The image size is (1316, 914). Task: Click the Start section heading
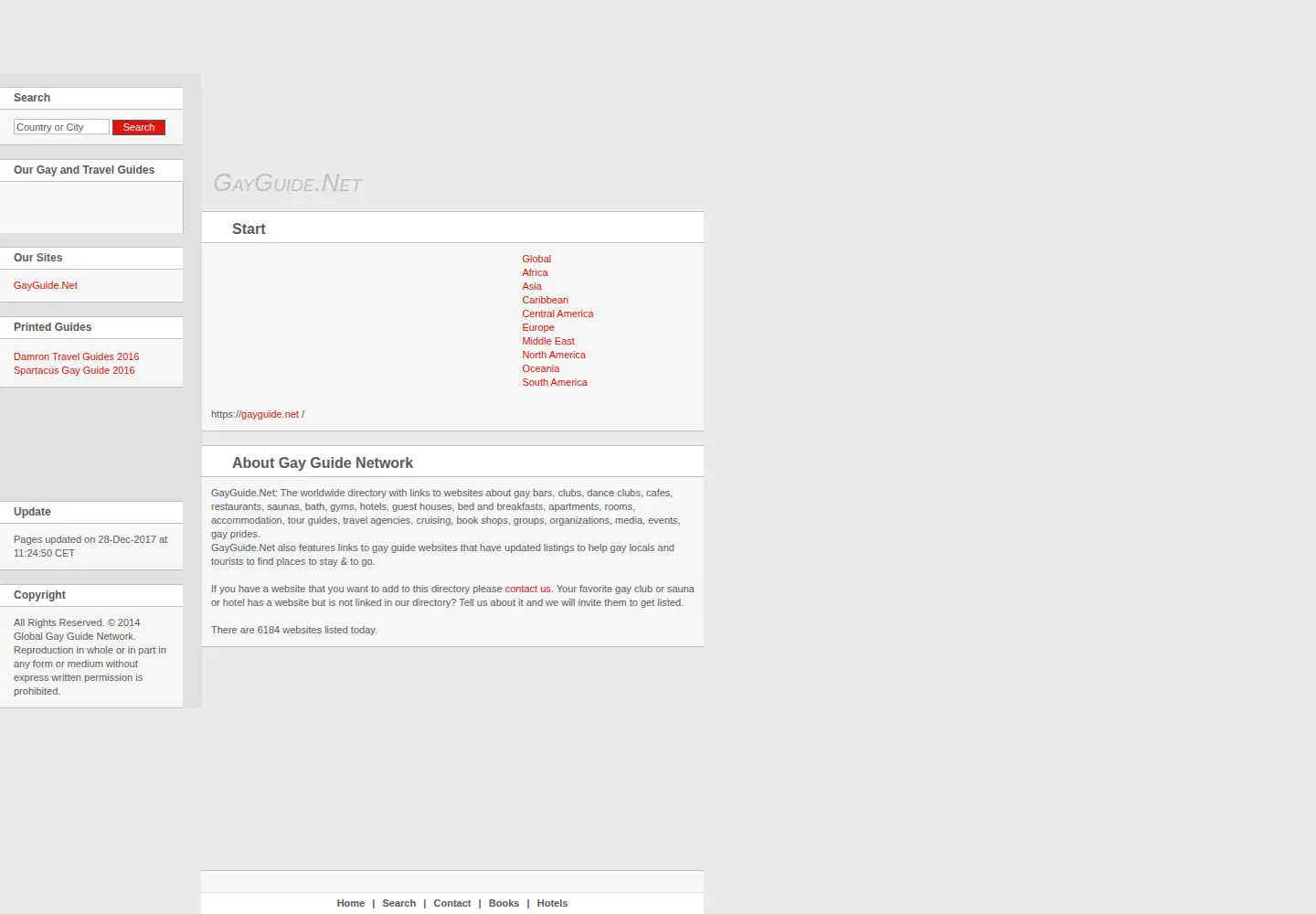[249, 228]
